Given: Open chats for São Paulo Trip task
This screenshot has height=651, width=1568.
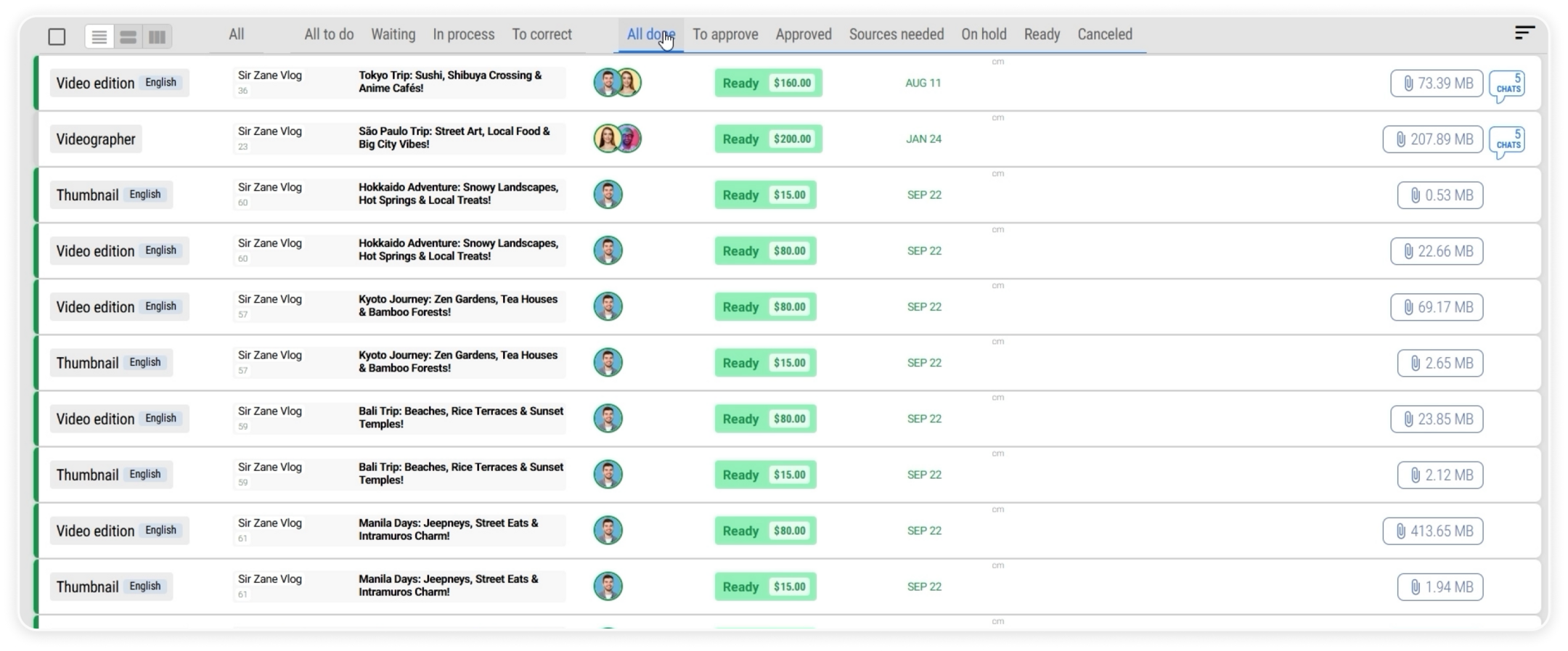Looking at the screenshot, I should (1507, 141).
